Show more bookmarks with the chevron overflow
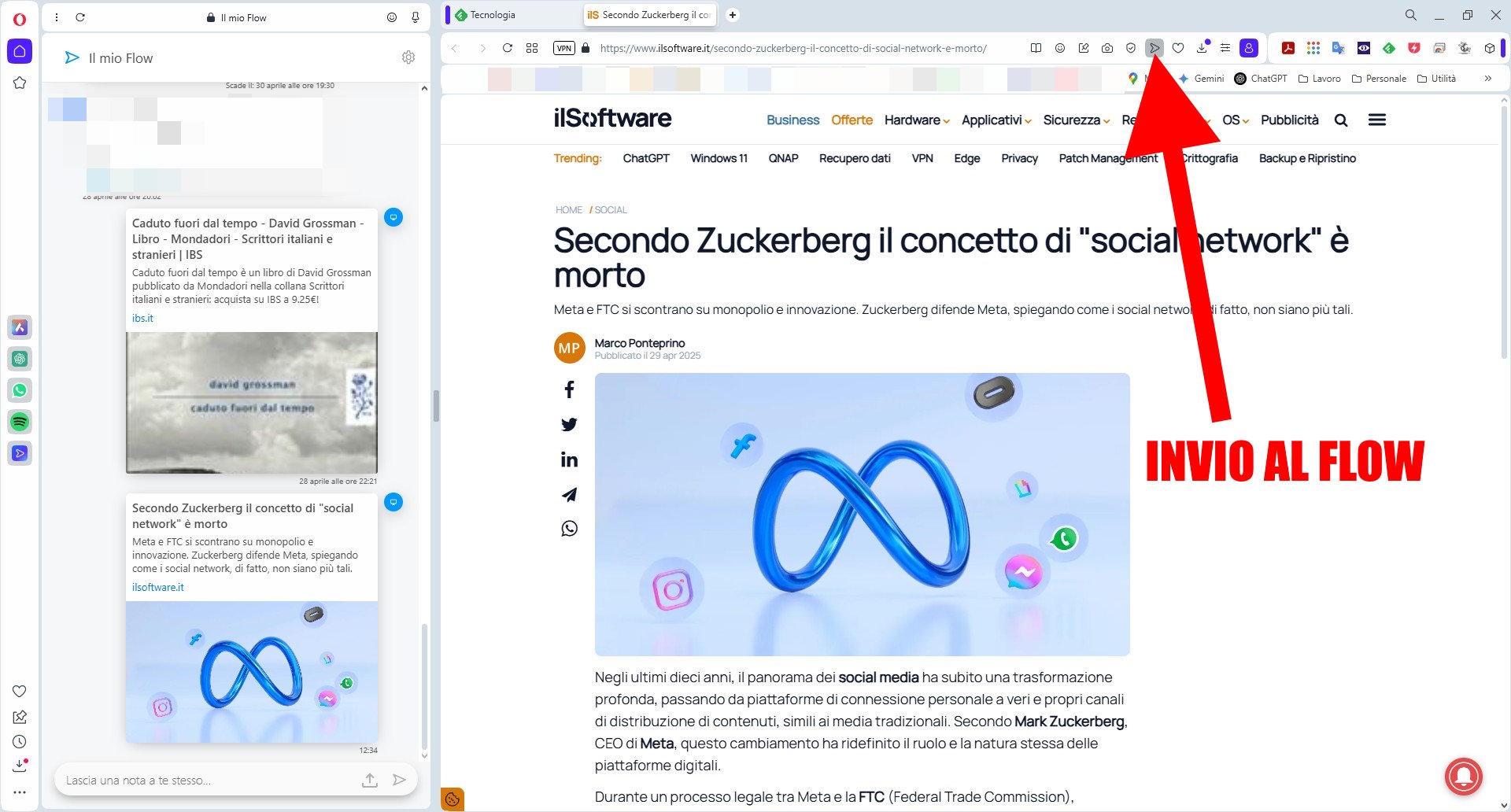 coord(1487,79)
